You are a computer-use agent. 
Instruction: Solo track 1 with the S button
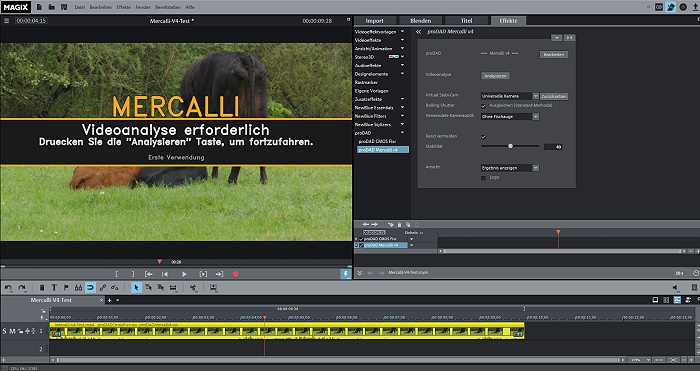pyautogui.click(x=4, y=331)
